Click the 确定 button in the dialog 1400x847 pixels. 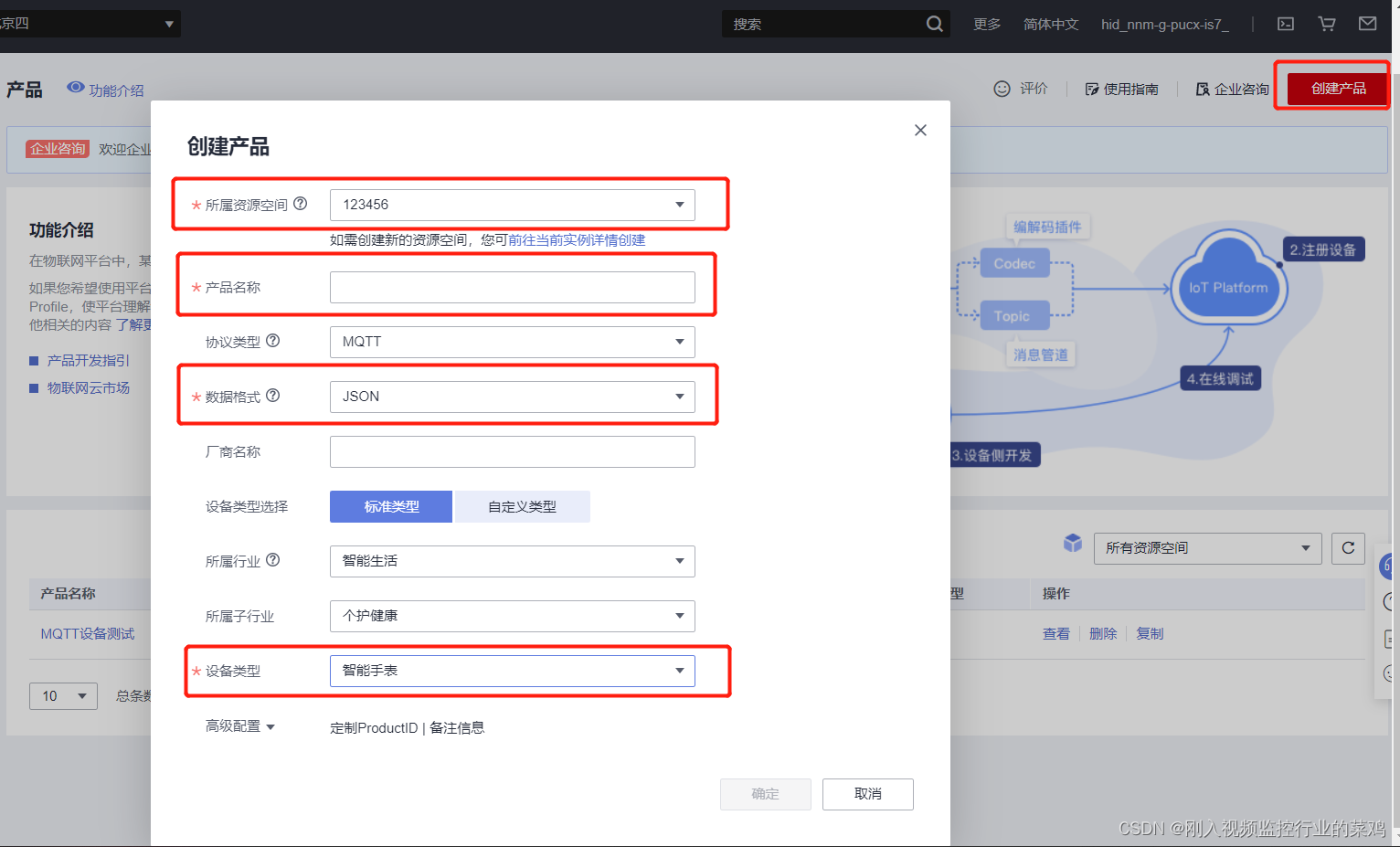pos(765,794)
